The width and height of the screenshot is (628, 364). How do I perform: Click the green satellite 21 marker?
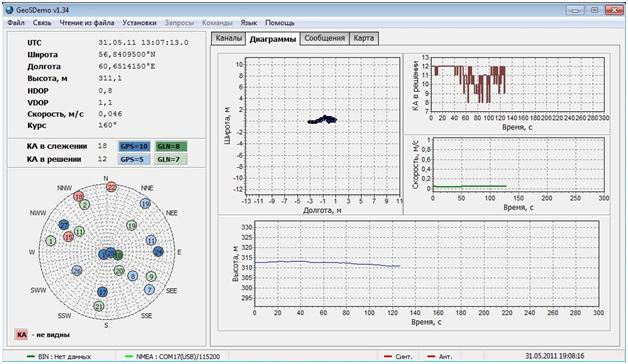[x=99, y=306]
